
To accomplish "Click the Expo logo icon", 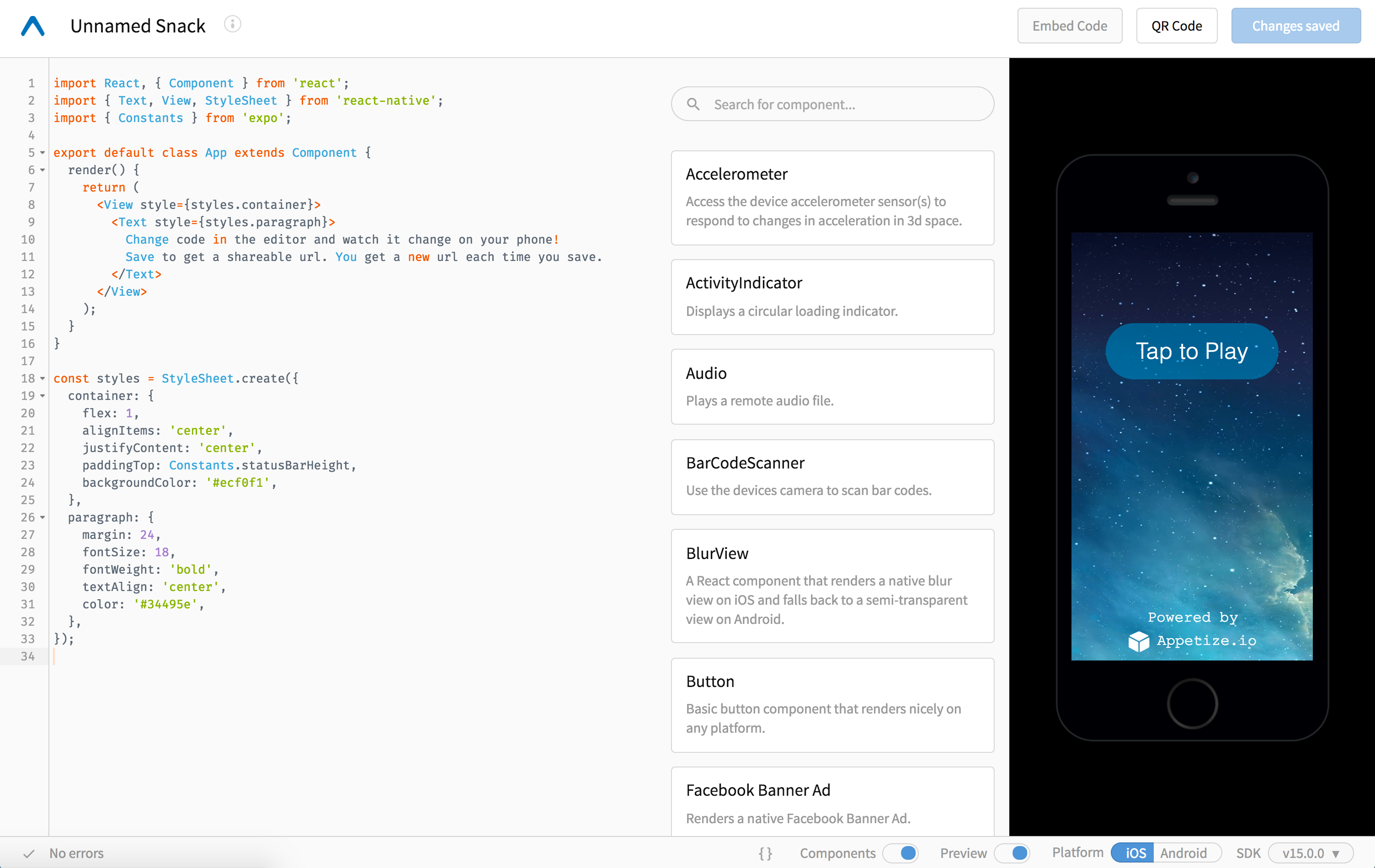I will click(32, 26).
